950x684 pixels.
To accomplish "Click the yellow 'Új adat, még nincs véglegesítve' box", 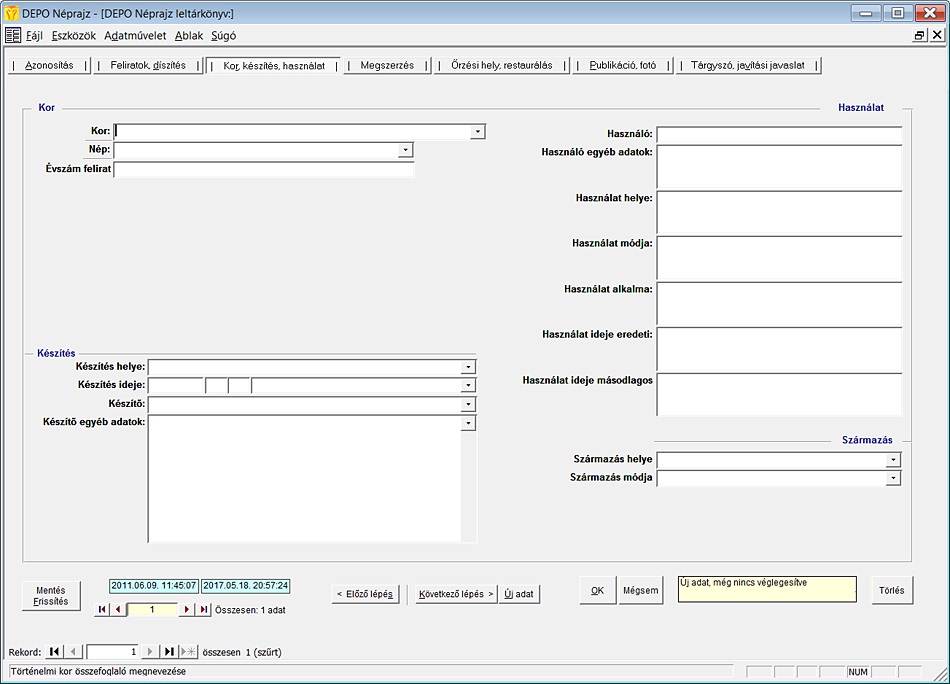I will click(767, 589).
